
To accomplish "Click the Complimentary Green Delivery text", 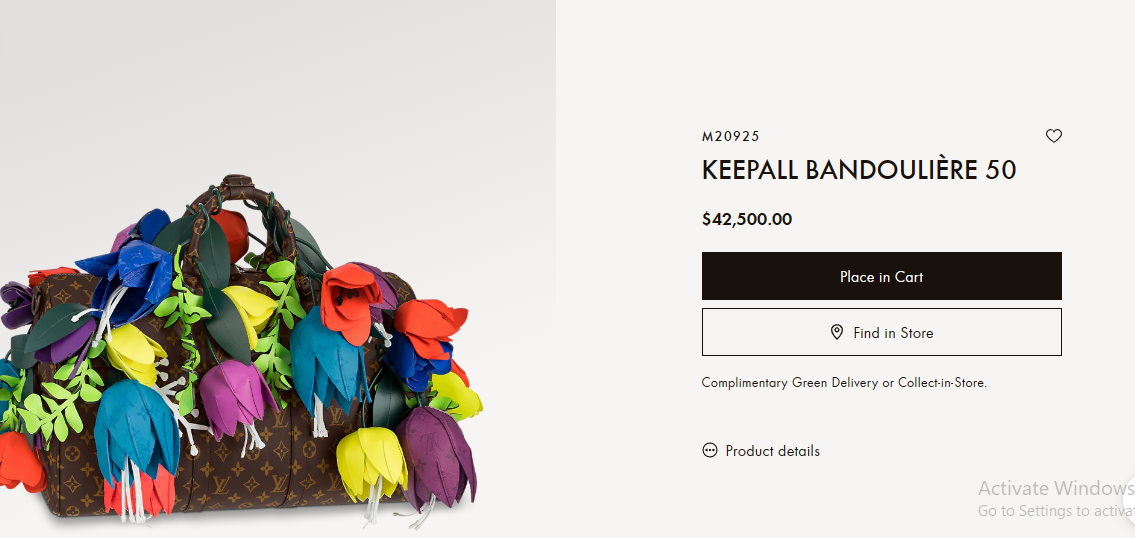I will pos(790,383).
